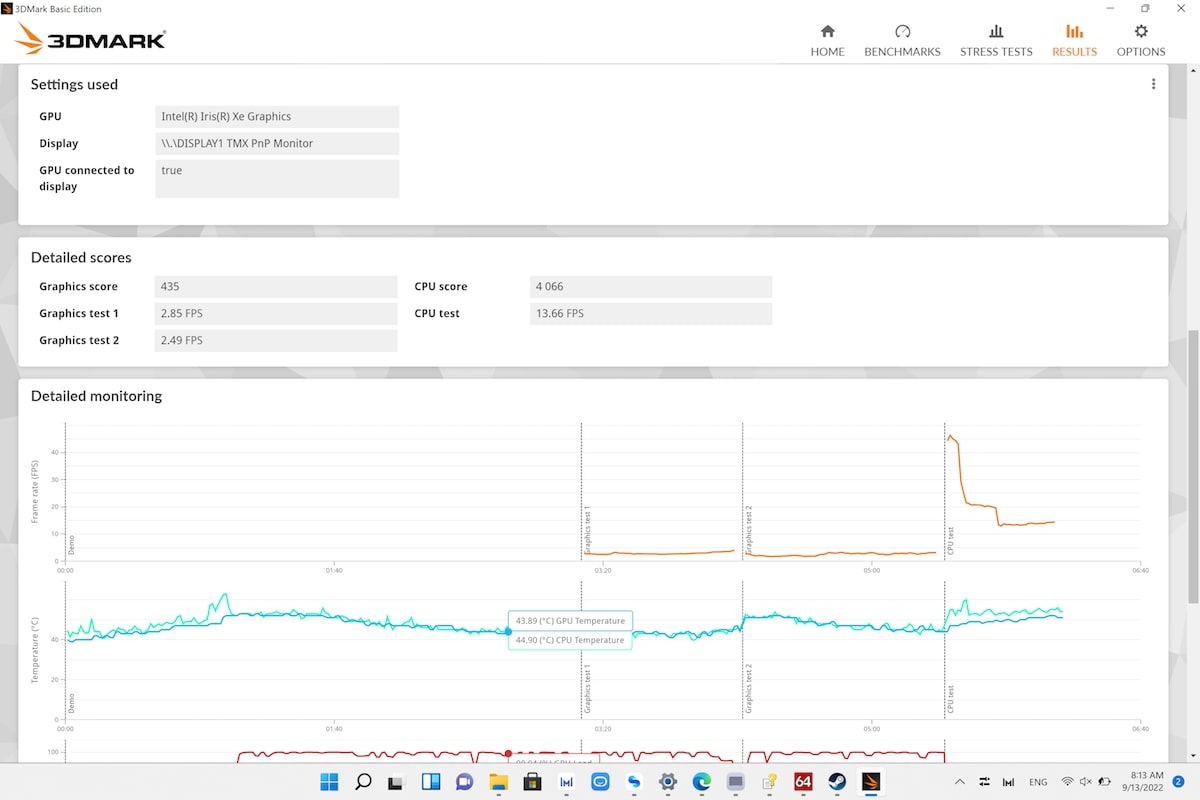The height and width of the screenshot is (800, 1200).
Task: Open taskbar Search
Action: [x=363, y=781]
